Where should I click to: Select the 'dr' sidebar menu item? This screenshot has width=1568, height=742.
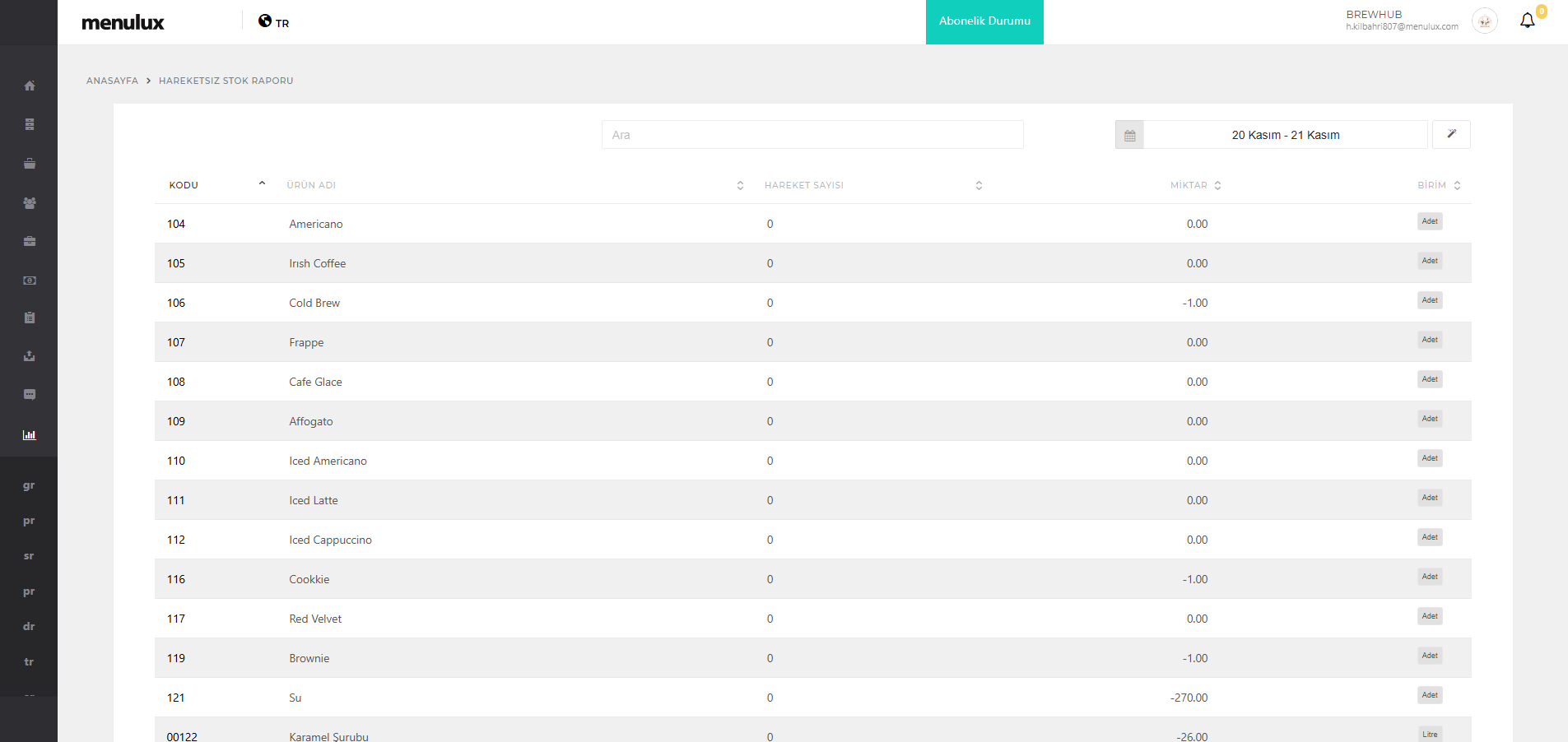click(x=29, y=627)
